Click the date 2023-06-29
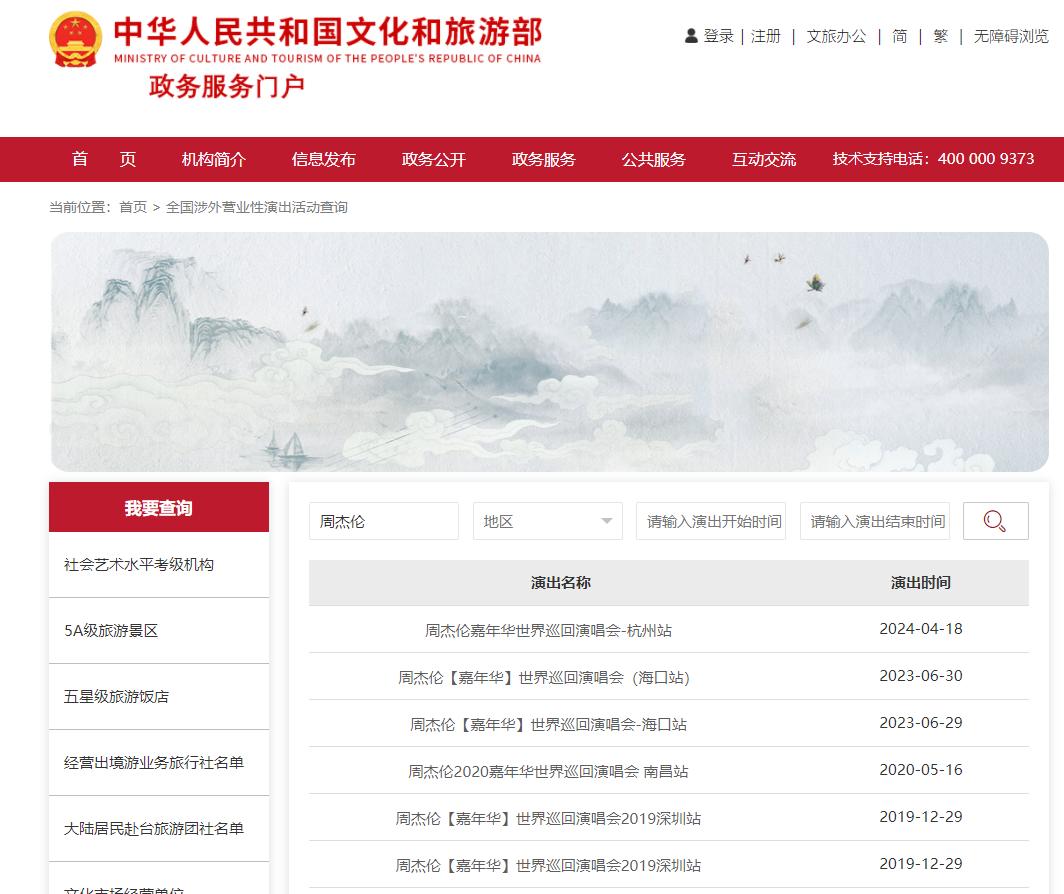Viewport: 1064px width, 894px height. click(x=921, y=723)
